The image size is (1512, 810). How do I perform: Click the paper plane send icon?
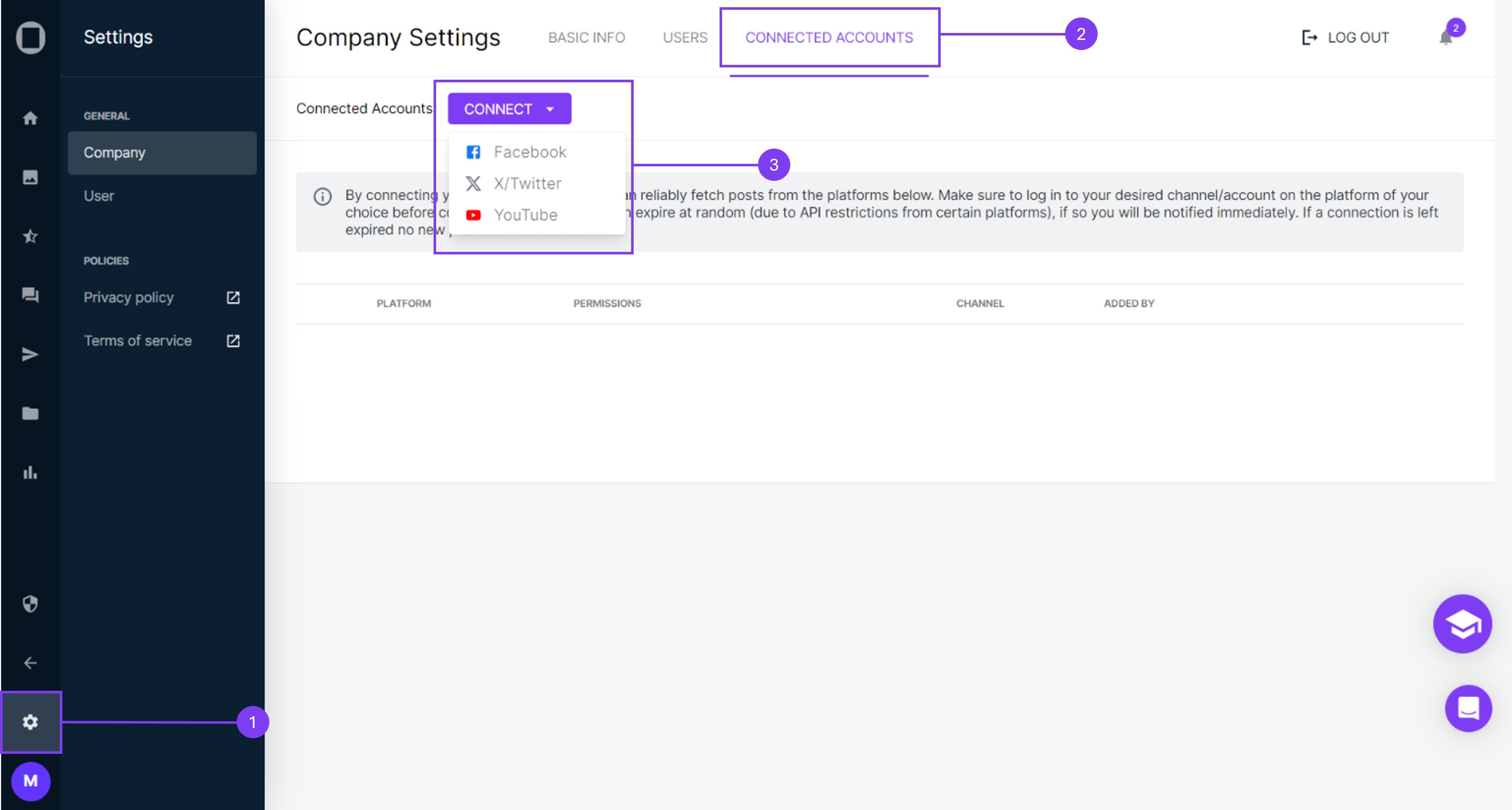(30, 354)
